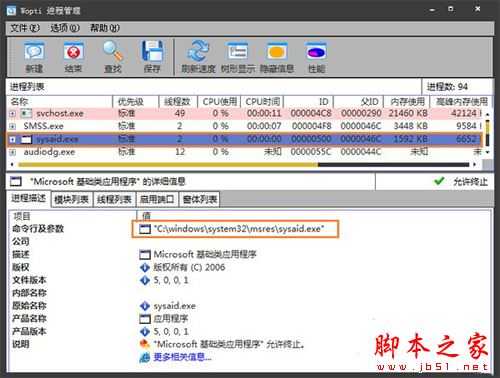
Task: Click the 查找 (find) magnifier icon
Action: tap(113, 52)
